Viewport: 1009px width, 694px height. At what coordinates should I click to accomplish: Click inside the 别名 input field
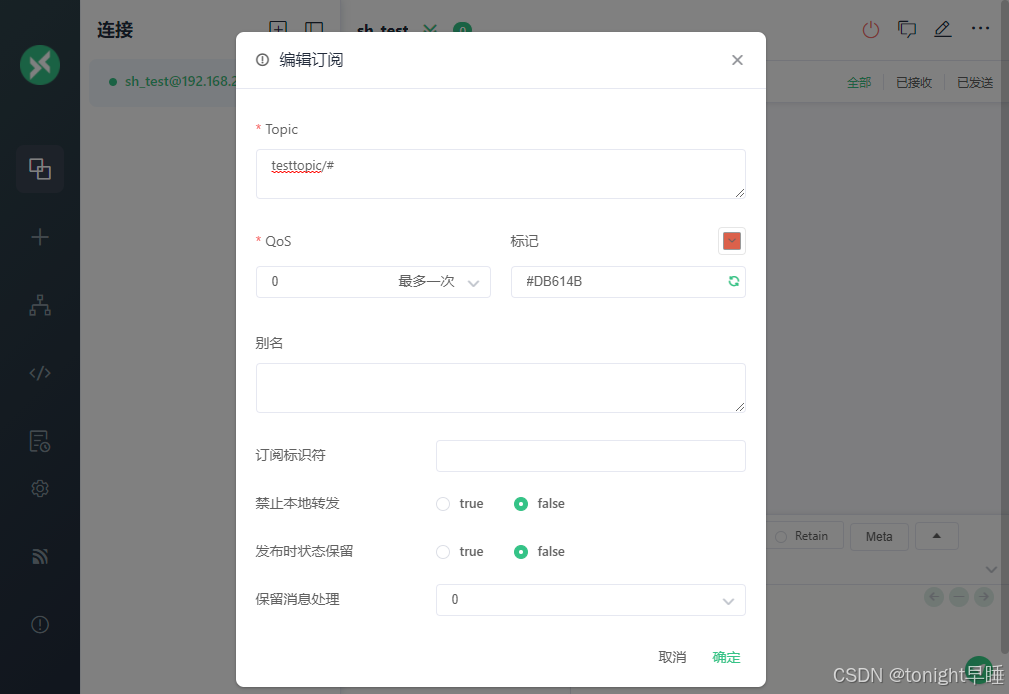tap(500, 387)
